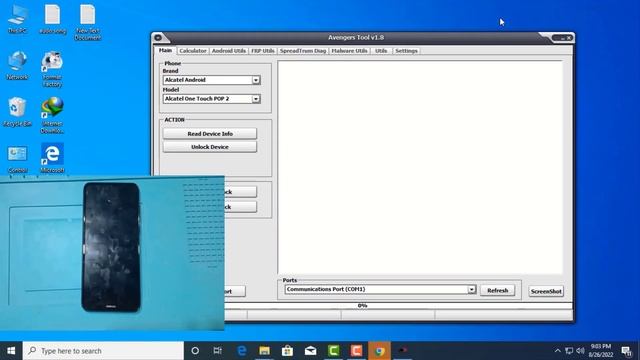Switch to the FRP Utils tab

pos(262,51)
